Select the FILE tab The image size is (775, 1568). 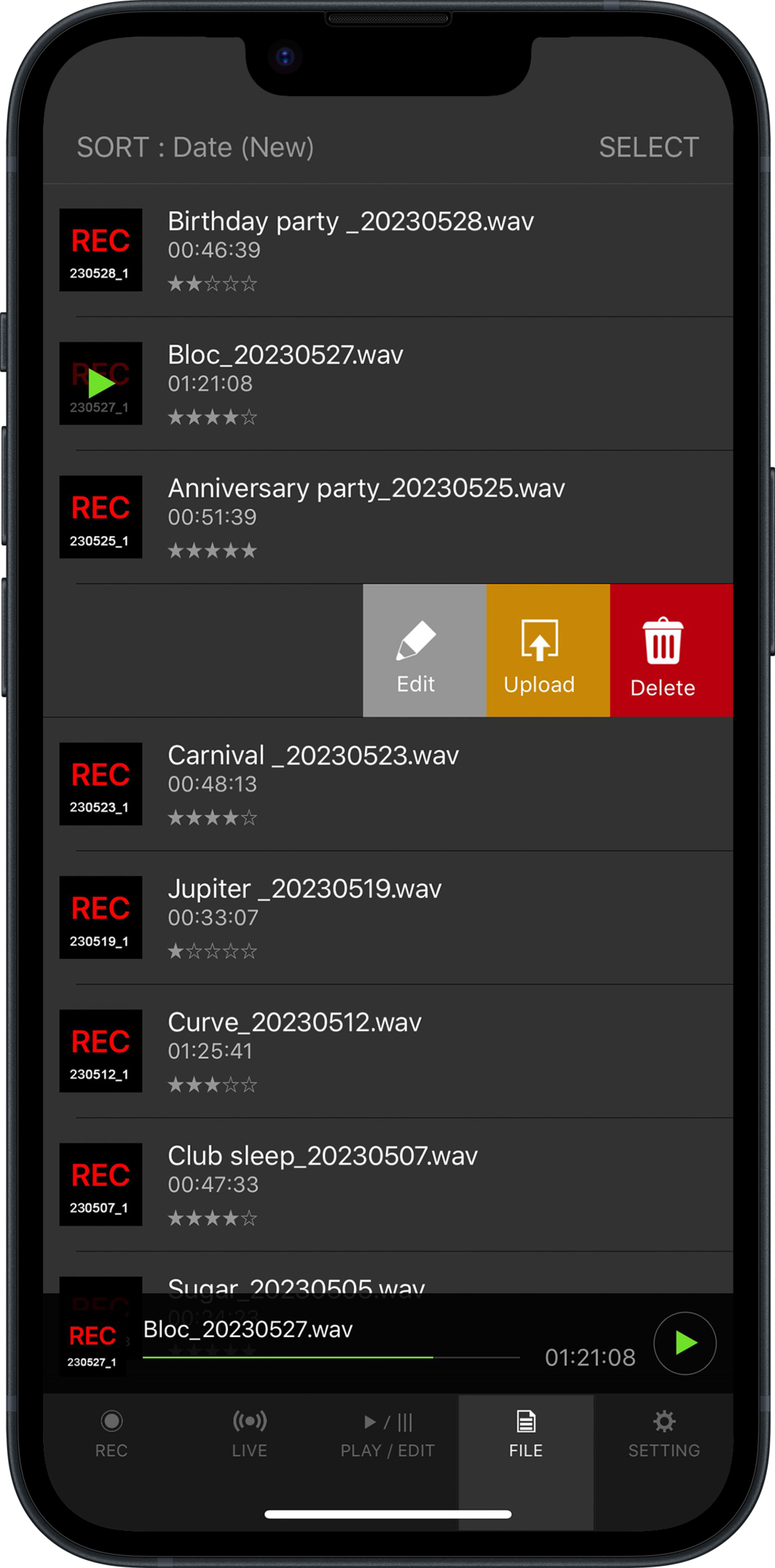pyautogui.click(x=525, y=1433)
